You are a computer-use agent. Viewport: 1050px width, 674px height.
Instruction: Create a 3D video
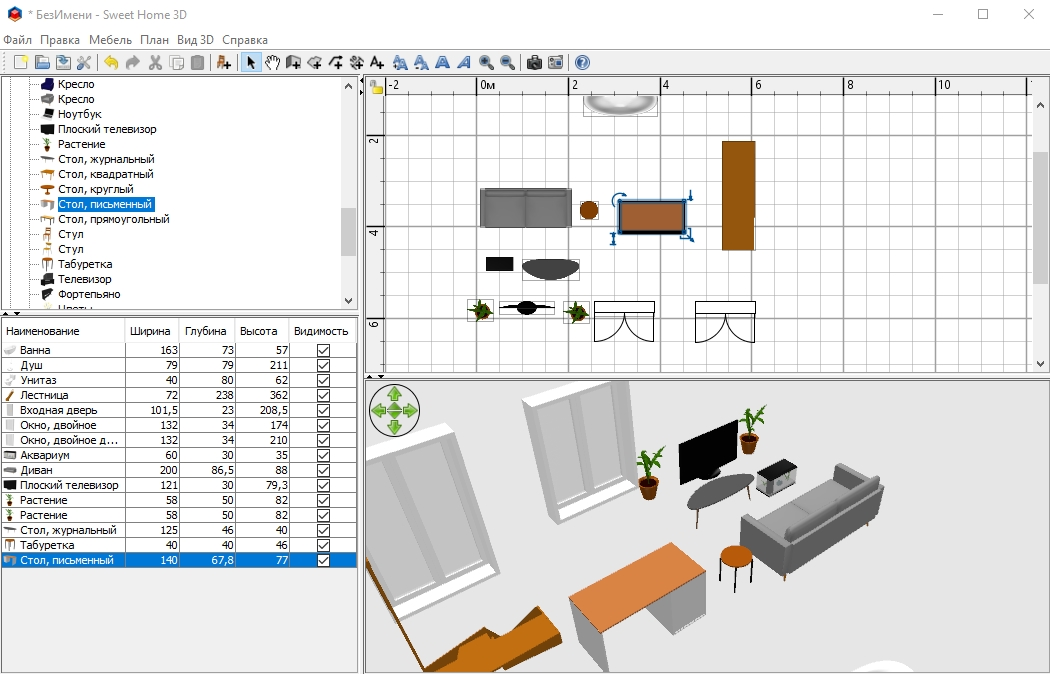tap(555, 62)
